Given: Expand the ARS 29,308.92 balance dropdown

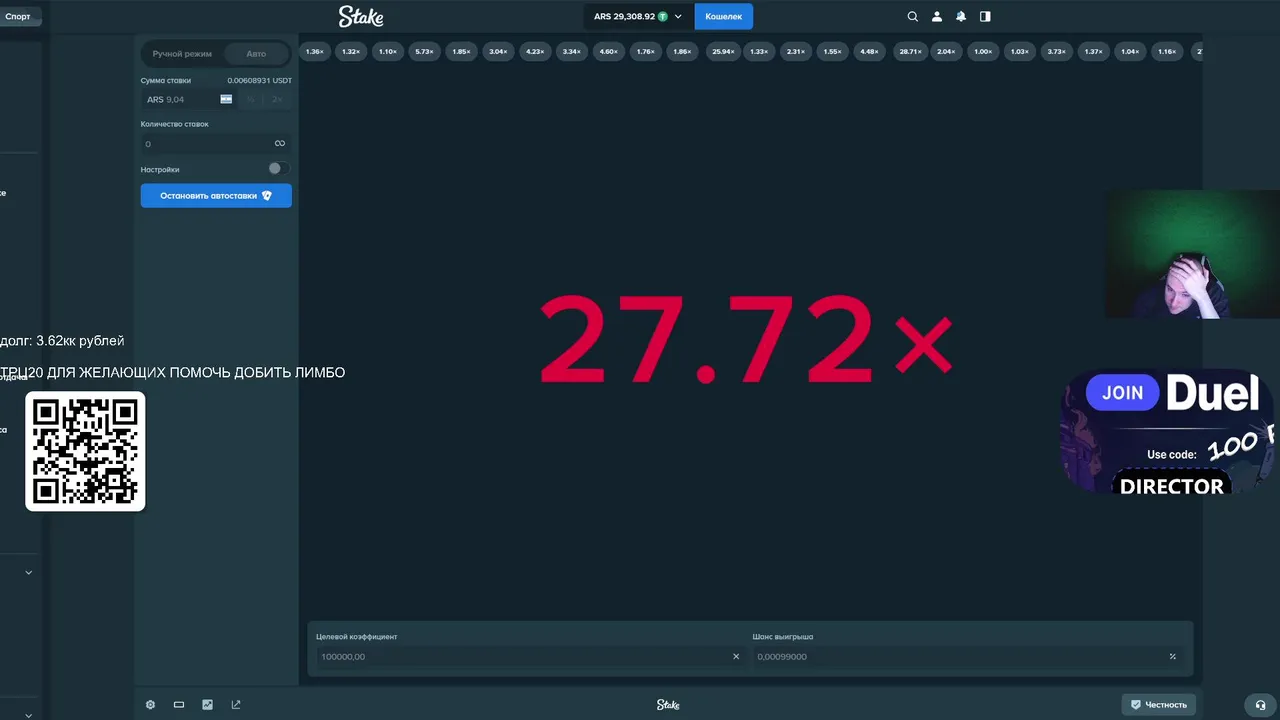Looking at the screenshot, I should [638, 16].
